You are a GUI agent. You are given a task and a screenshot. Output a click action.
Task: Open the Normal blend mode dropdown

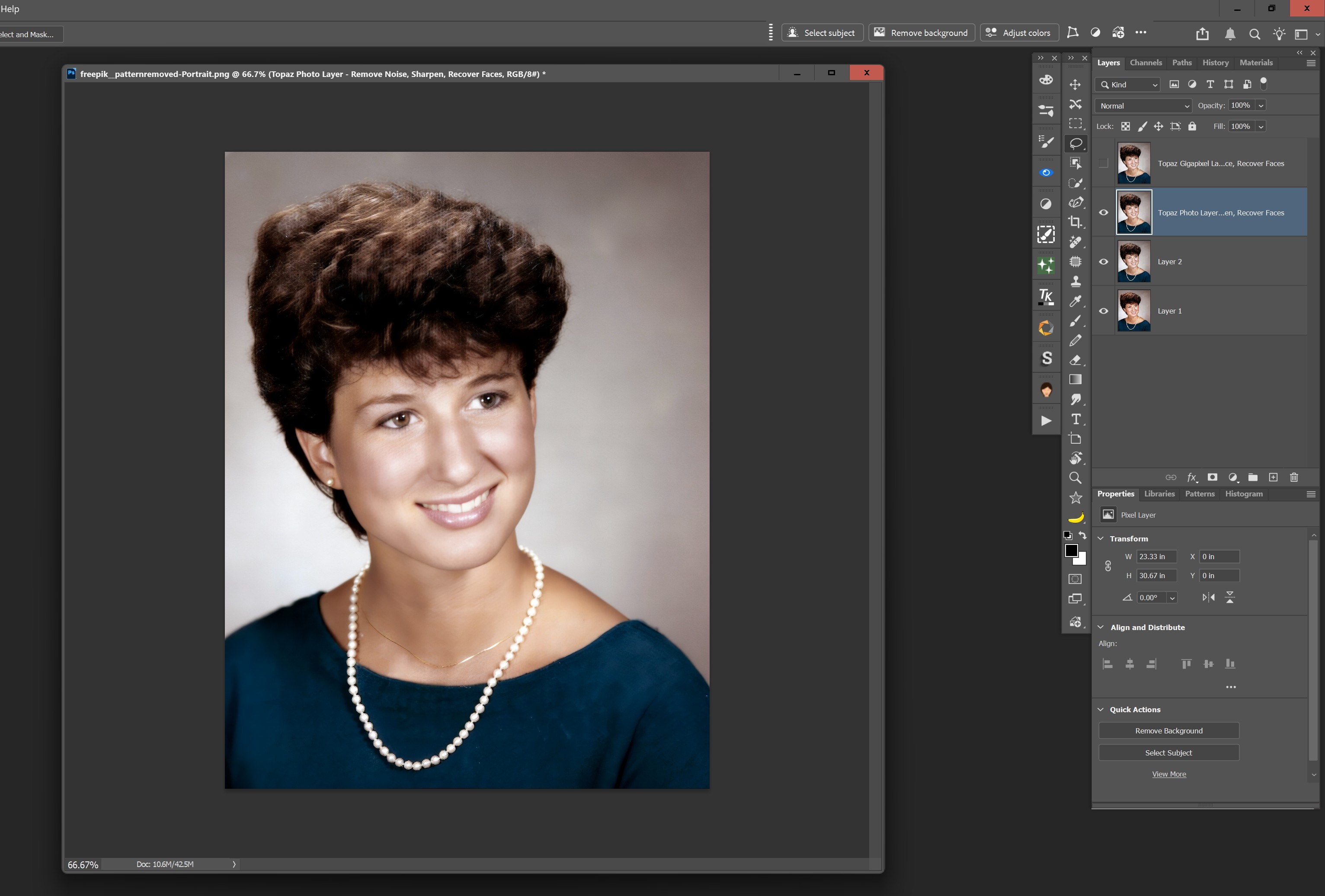point(1143,106)
